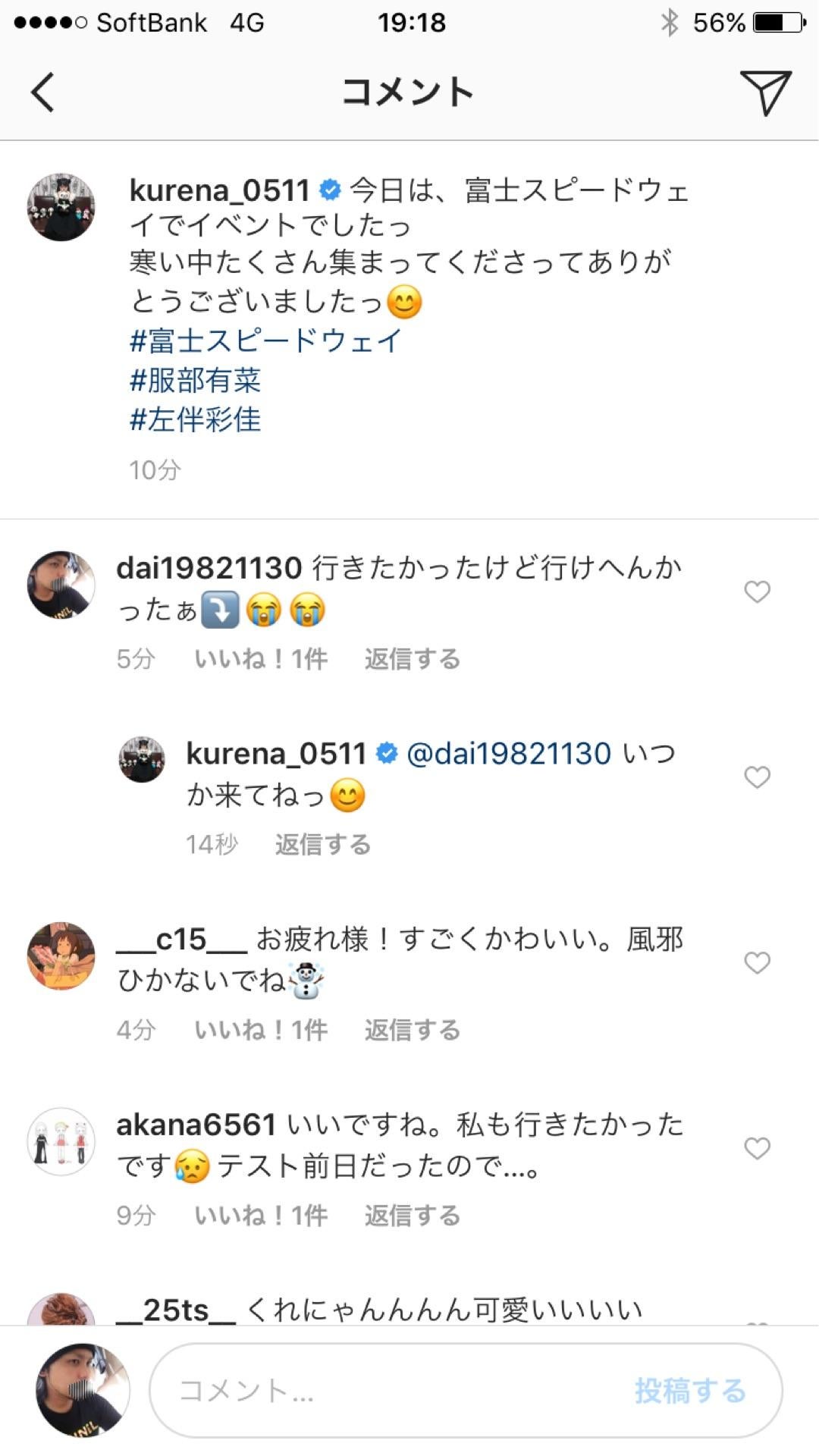Viewport: 819px width, 1456px height.
Task: Tap the back arrow to exit comments
Action: click(41, 93)
